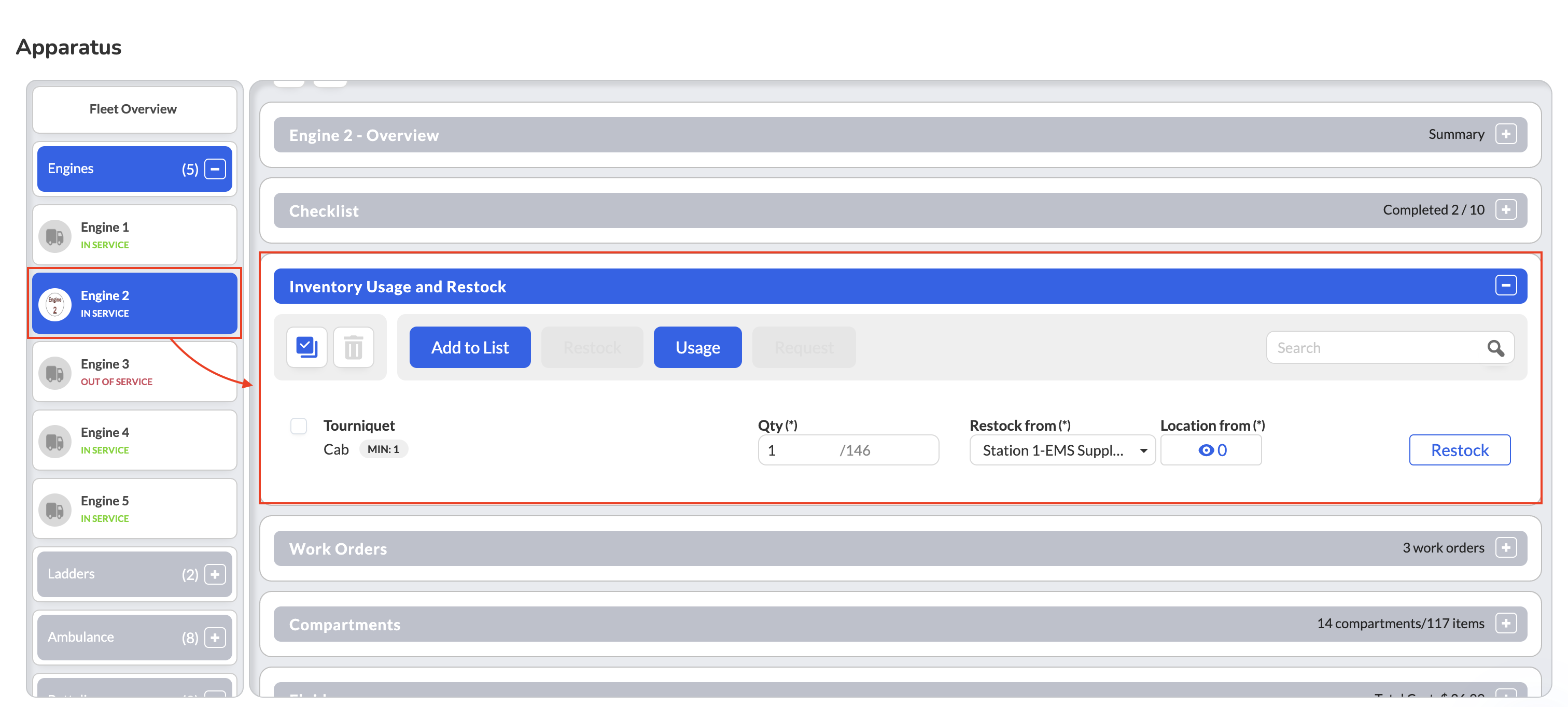Open Fleet Overview

[x=134, y=109]
